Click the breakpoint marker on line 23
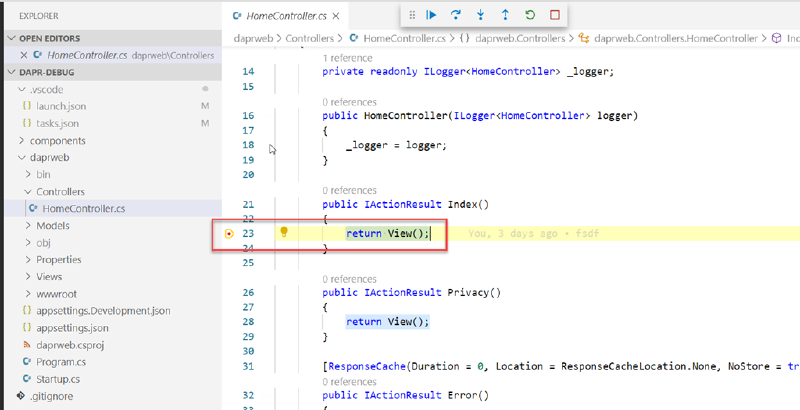800x410 pixels. (x=230, y=234)
